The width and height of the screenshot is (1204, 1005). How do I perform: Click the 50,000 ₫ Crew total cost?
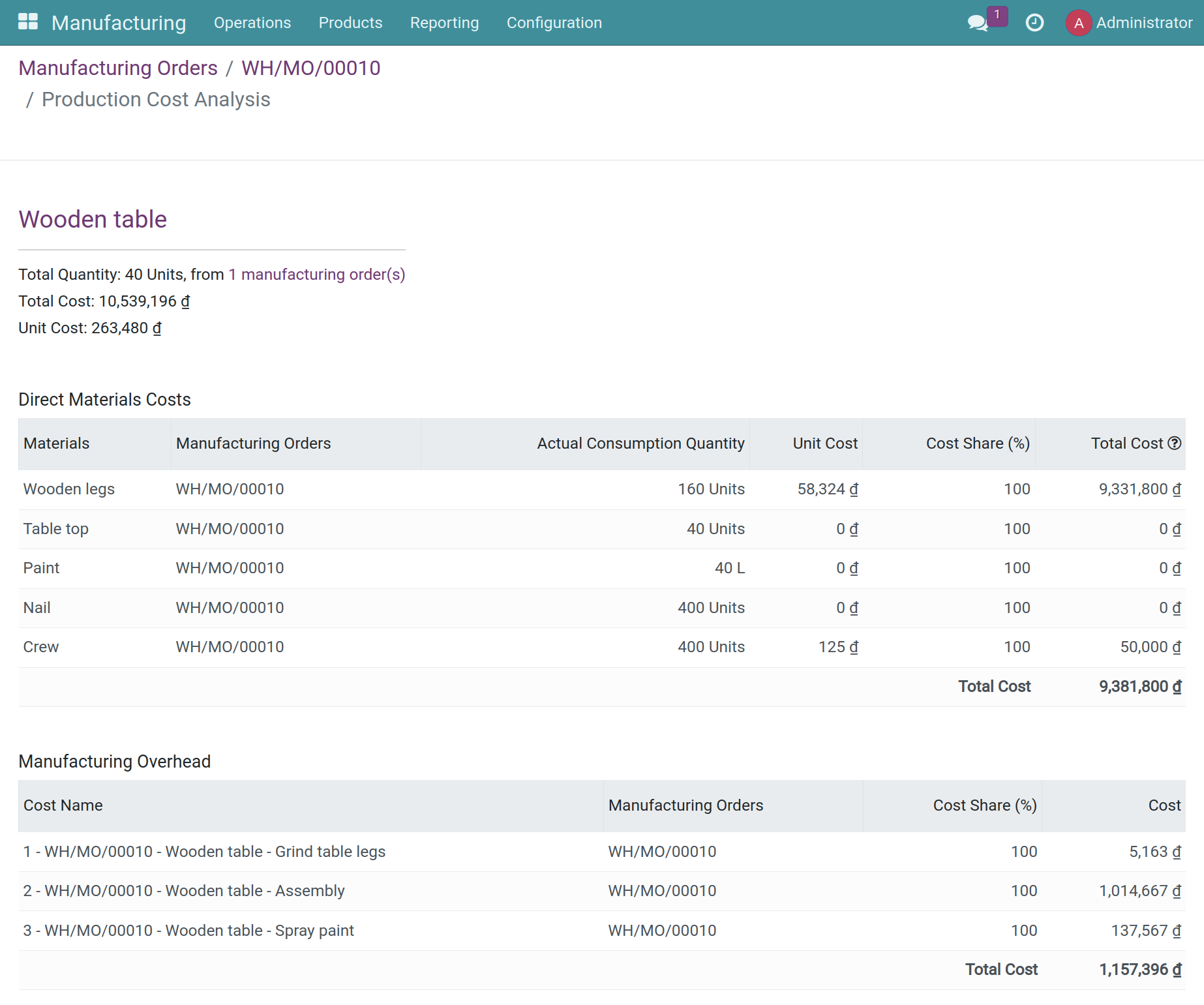[x=1151, y=647]
